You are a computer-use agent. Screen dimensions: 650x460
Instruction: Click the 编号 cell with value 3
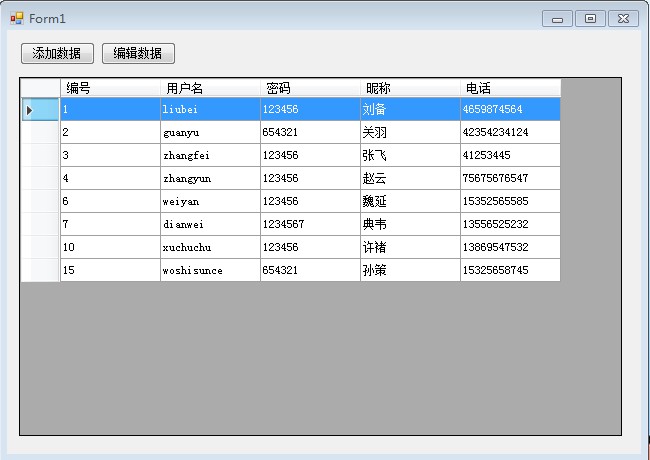pos(110,155)
